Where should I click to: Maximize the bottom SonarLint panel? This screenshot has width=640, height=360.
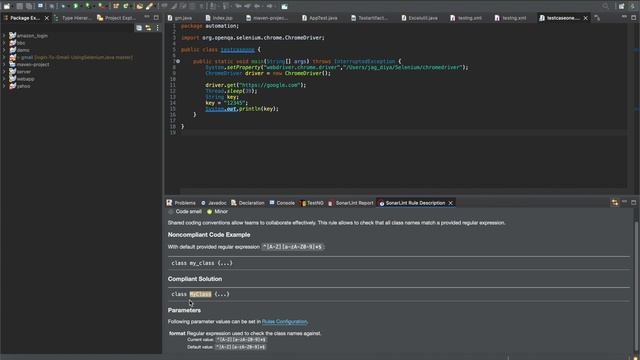tap(633, 202)
